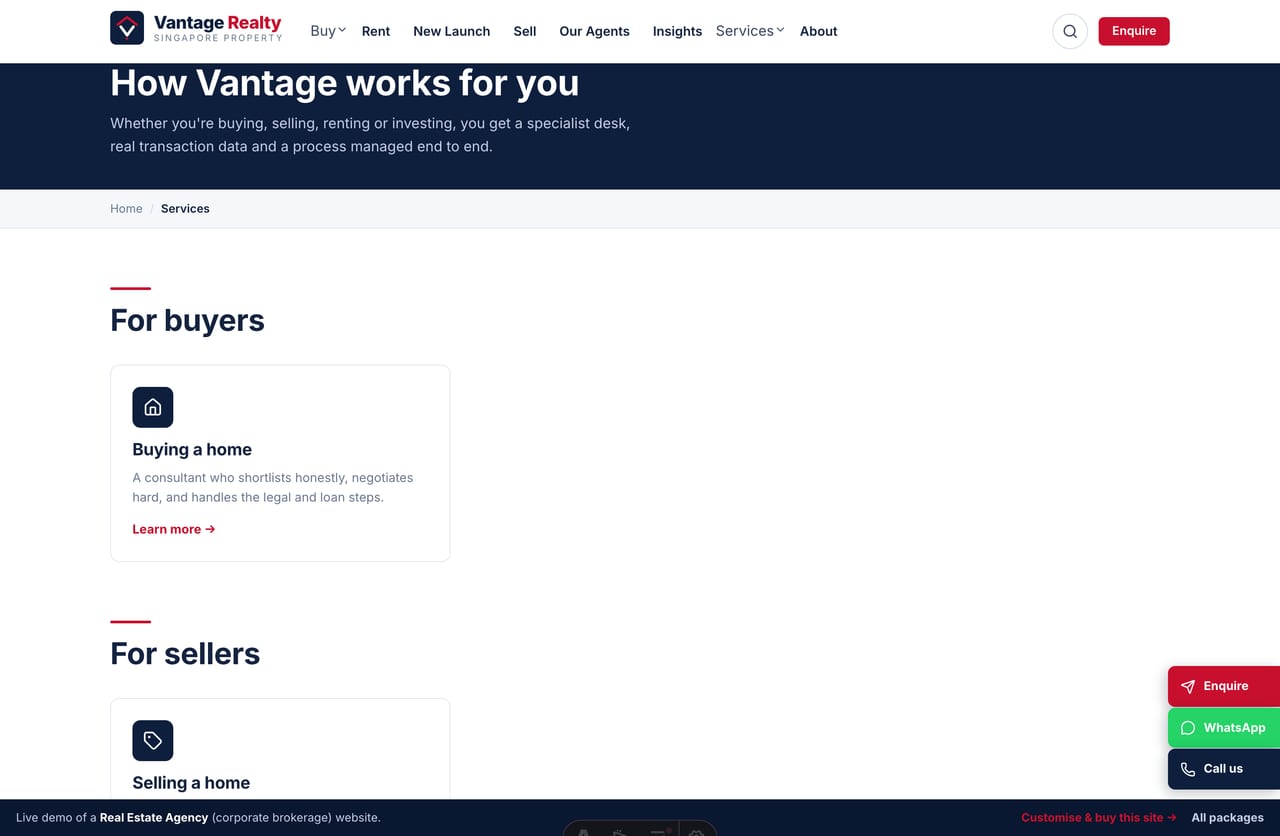Click the paper plane icon in floating Enquire

coord(1188,686)
